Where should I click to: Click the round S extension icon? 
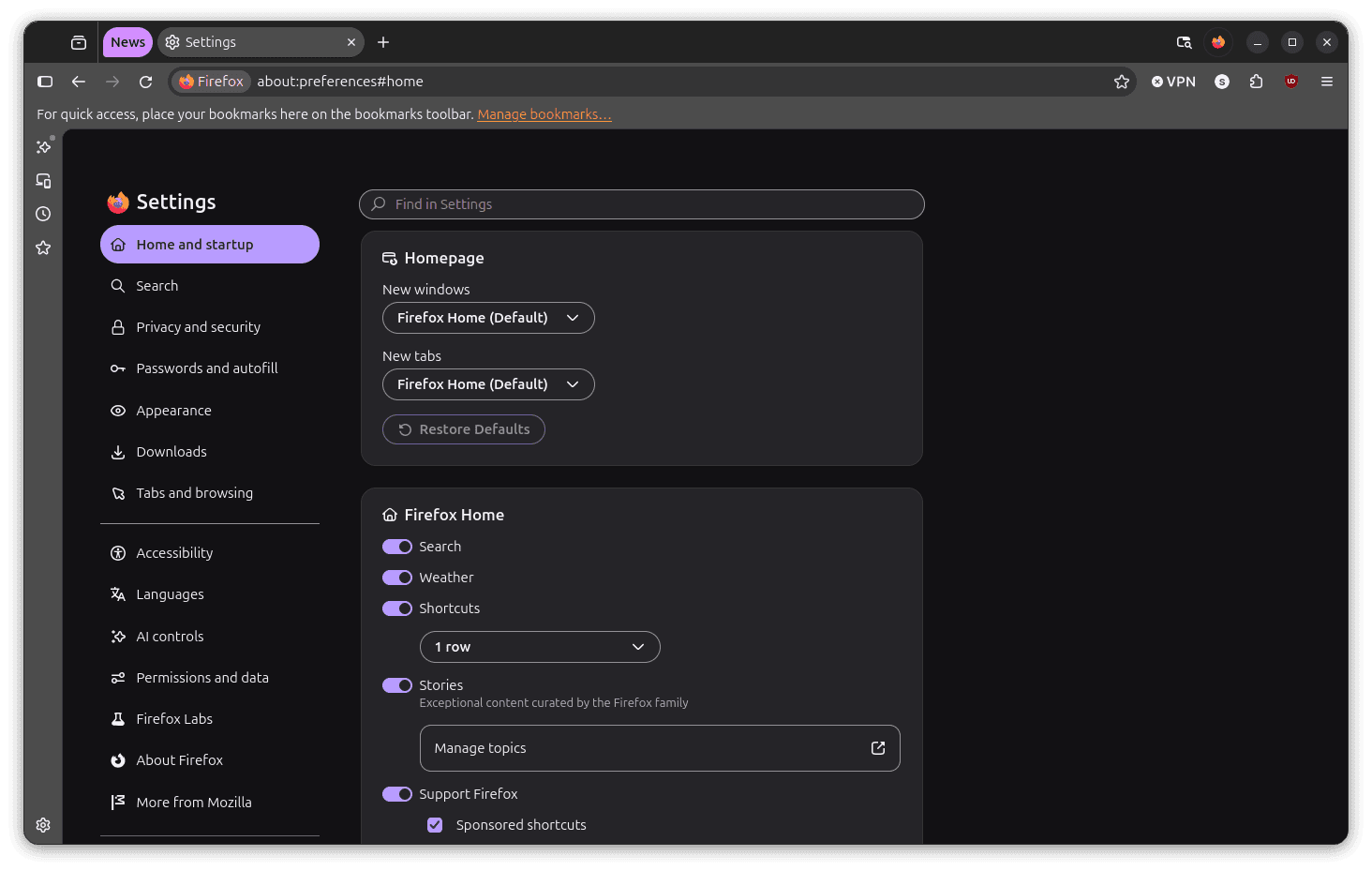(1222, 82)
